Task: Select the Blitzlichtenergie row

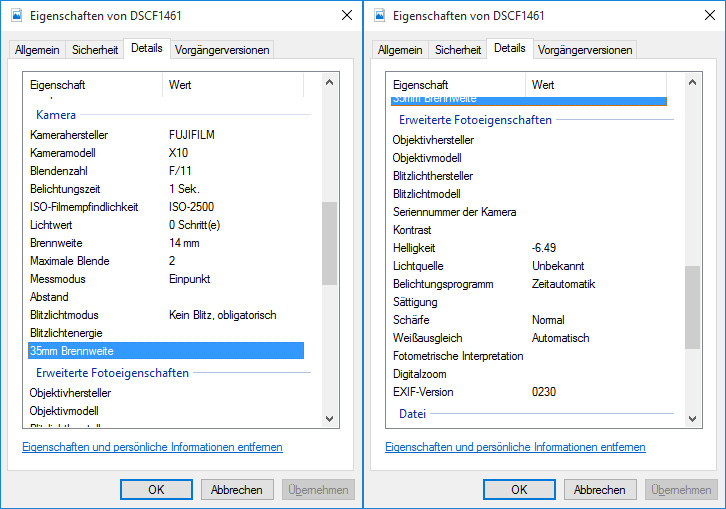Action: pos(166,333)
